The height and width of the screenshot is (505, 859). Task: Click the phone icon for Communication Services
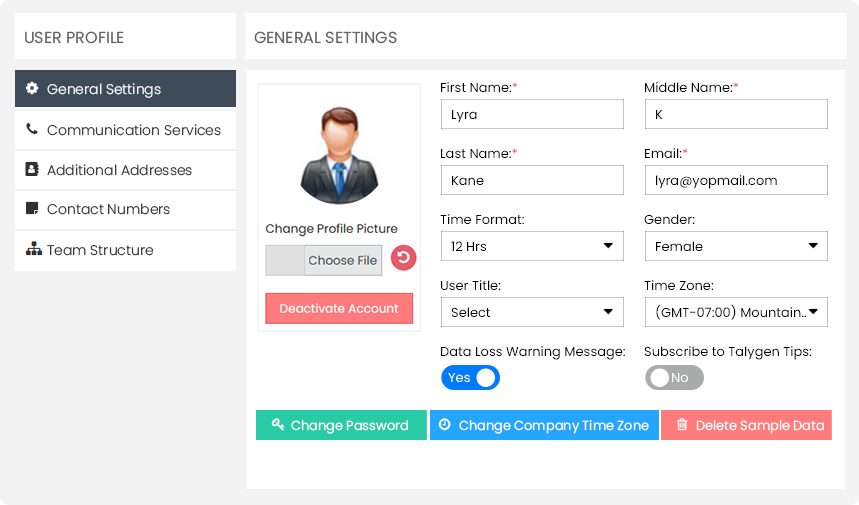click(x=32, y=130)
